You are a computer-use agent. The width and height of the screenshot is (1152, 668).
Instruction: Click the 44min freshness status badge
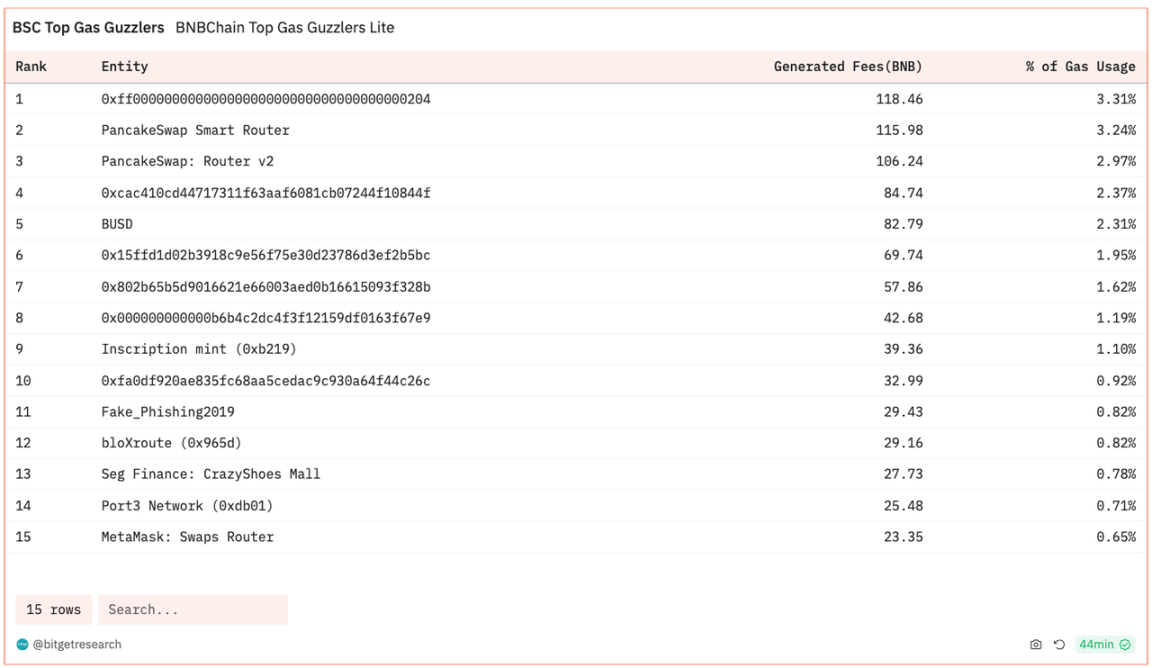pos(1104,645)
